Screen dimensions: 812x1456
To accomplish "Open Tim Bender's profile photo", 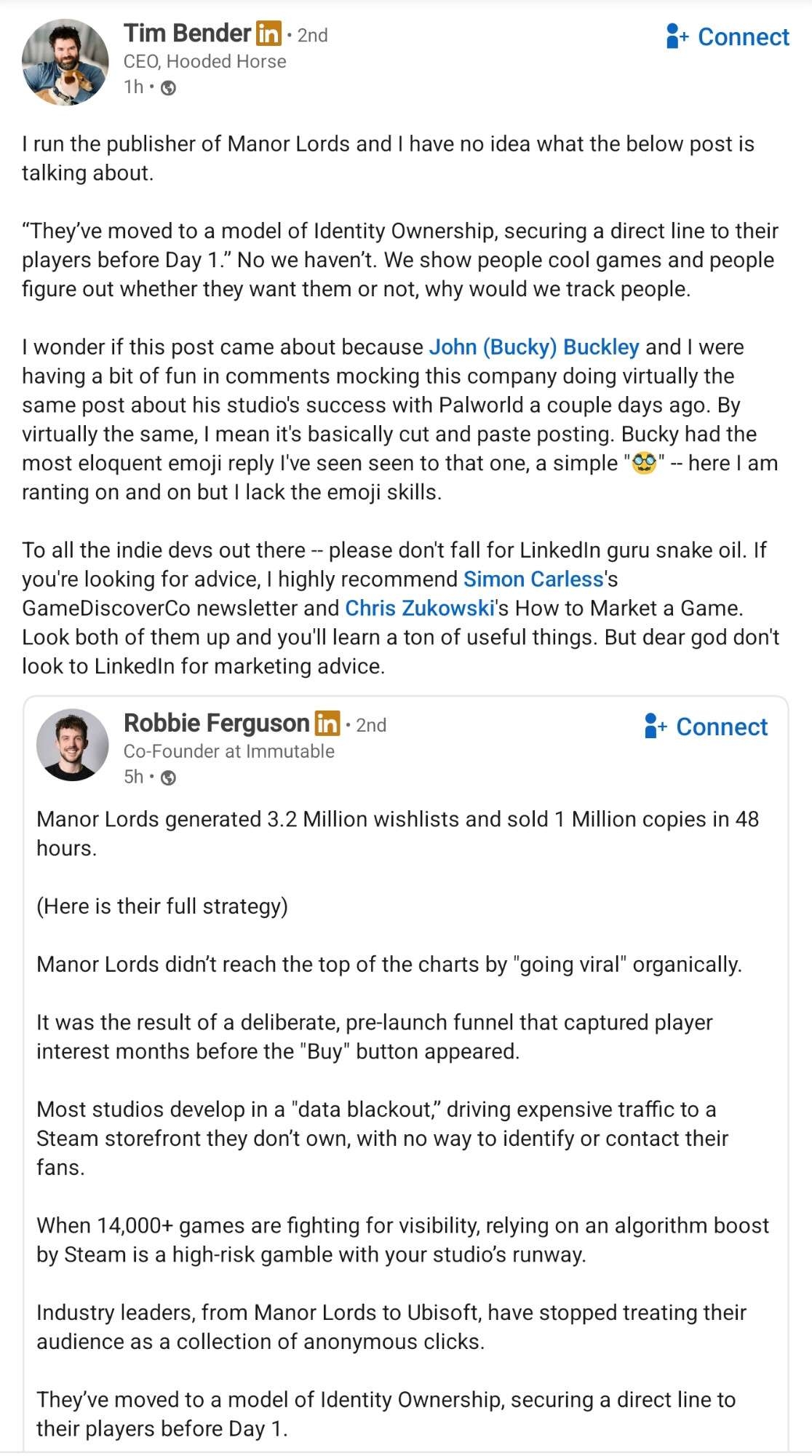I will coord(65,62).
